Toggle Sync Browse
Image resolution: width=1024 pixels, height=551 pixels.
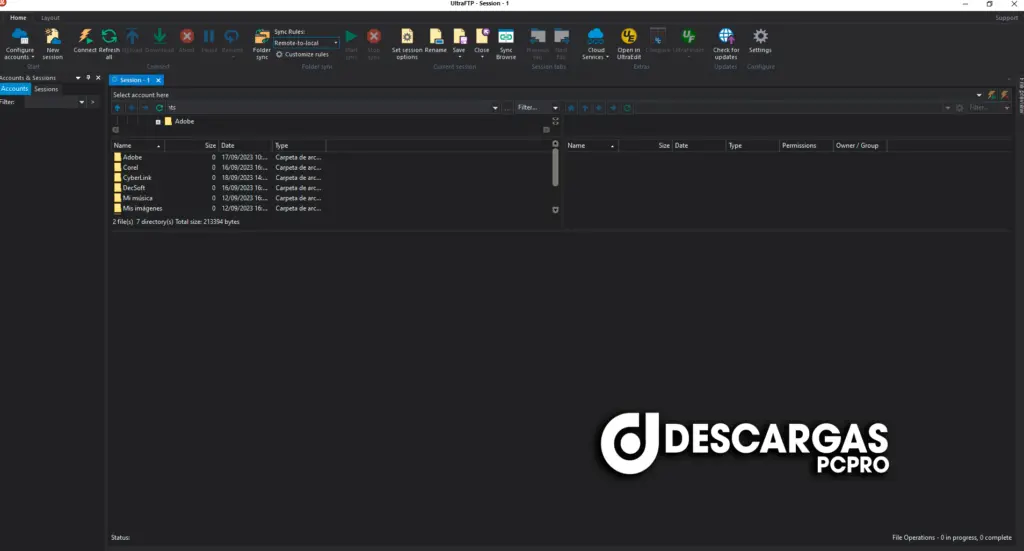tap(506, 44)
